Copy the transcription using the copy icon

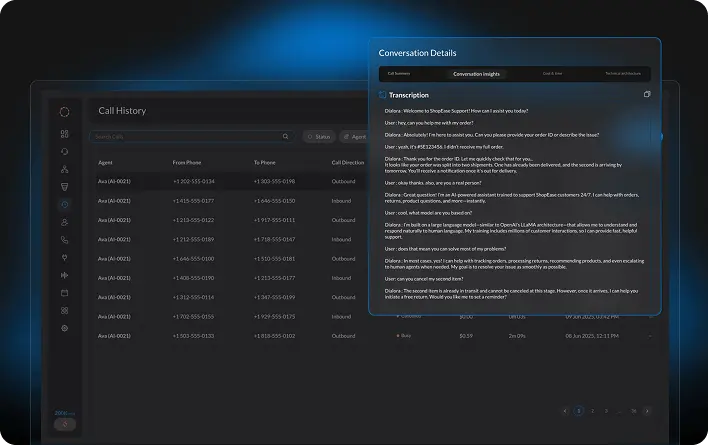click(x=647, y=95)
